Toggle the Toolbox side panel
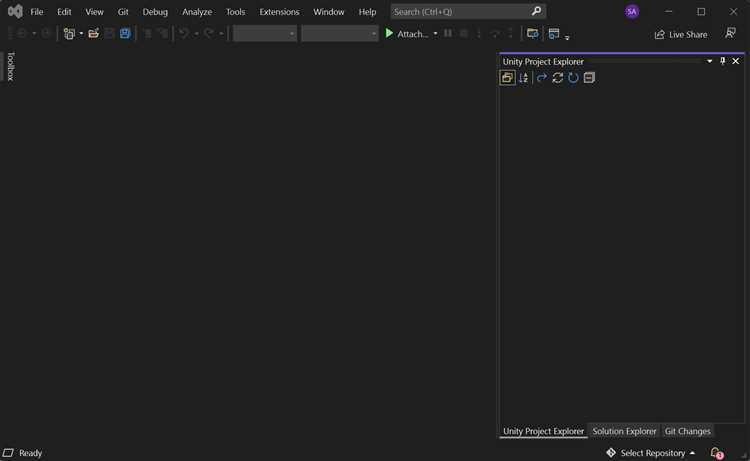The height and width of the screenshot is (461, 750). tap(10, 66)
